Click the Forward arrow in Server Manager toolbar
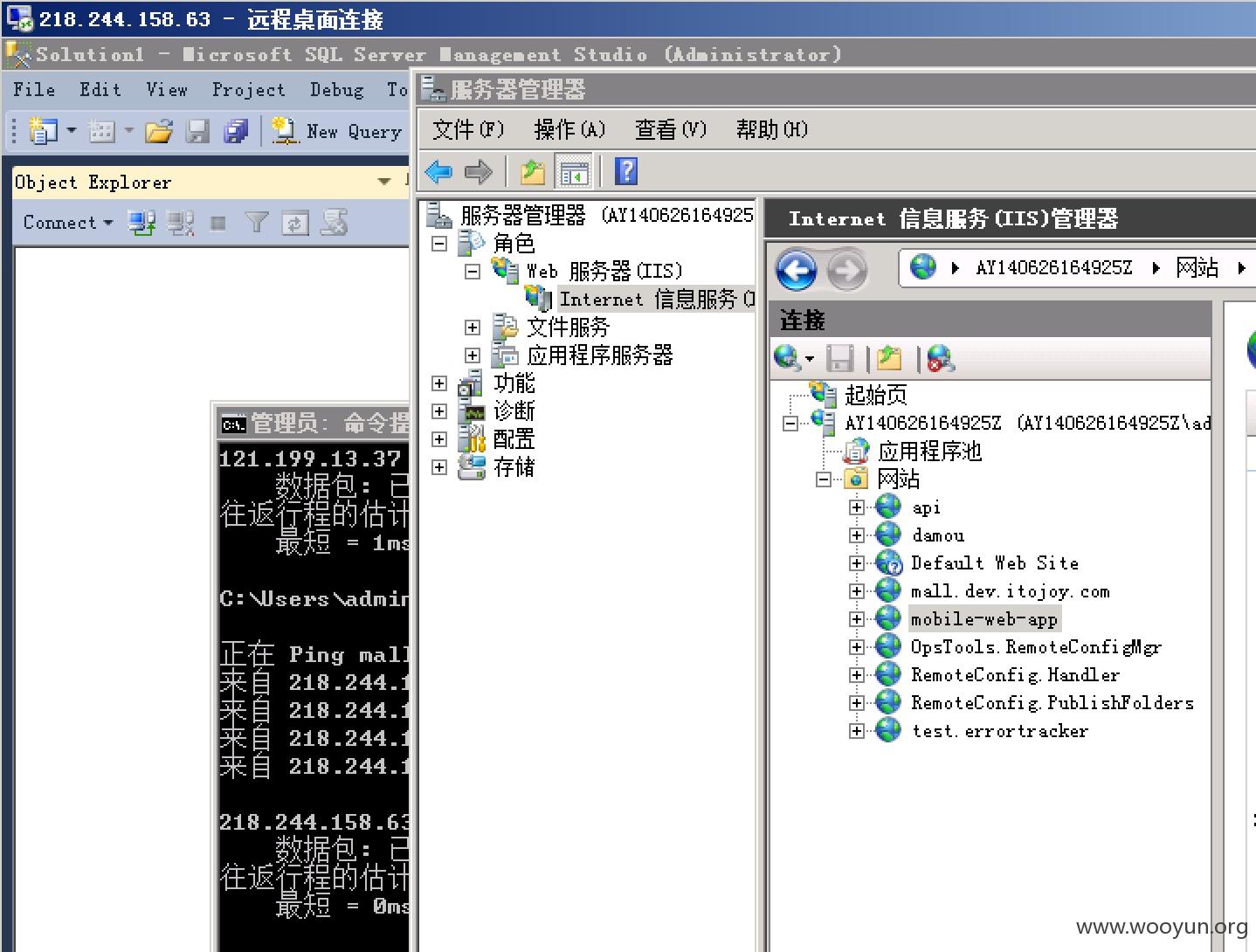 click(x=478, y=172)
